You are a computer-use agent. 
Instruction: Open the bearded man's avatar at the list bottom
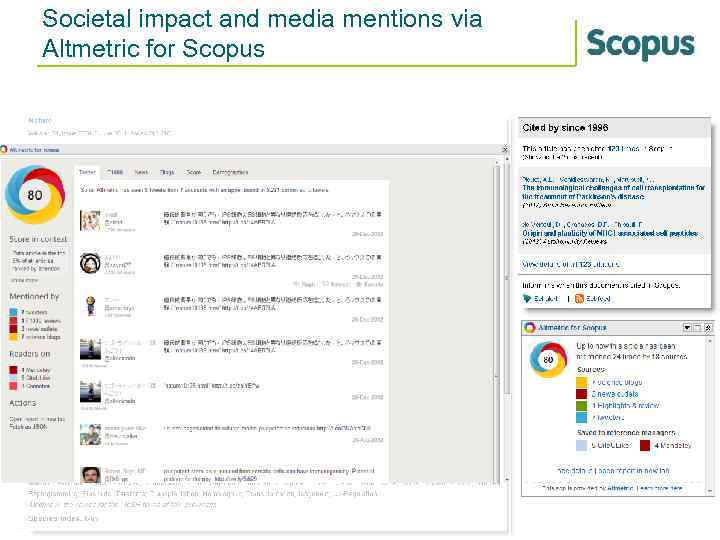[90, 474]
